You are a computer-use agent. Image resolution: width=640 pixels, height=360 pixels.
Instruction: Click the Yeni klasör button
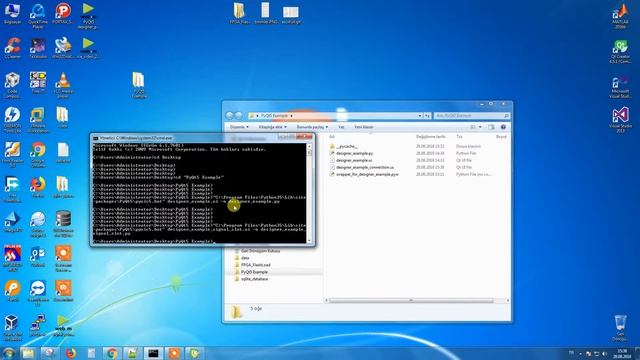pyautogui.click(x=363, y=127)
